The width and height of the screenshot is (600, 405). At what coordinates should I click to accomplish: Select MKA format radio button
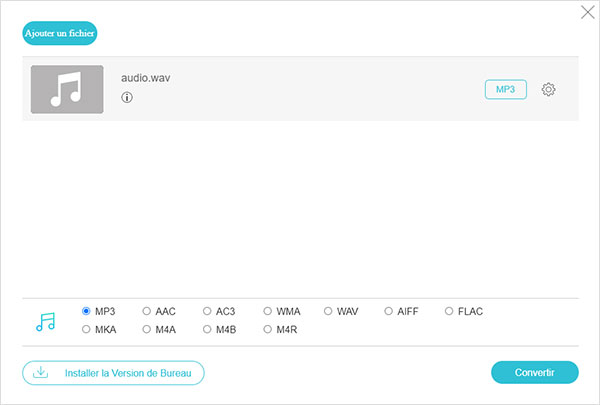(87, 329)
